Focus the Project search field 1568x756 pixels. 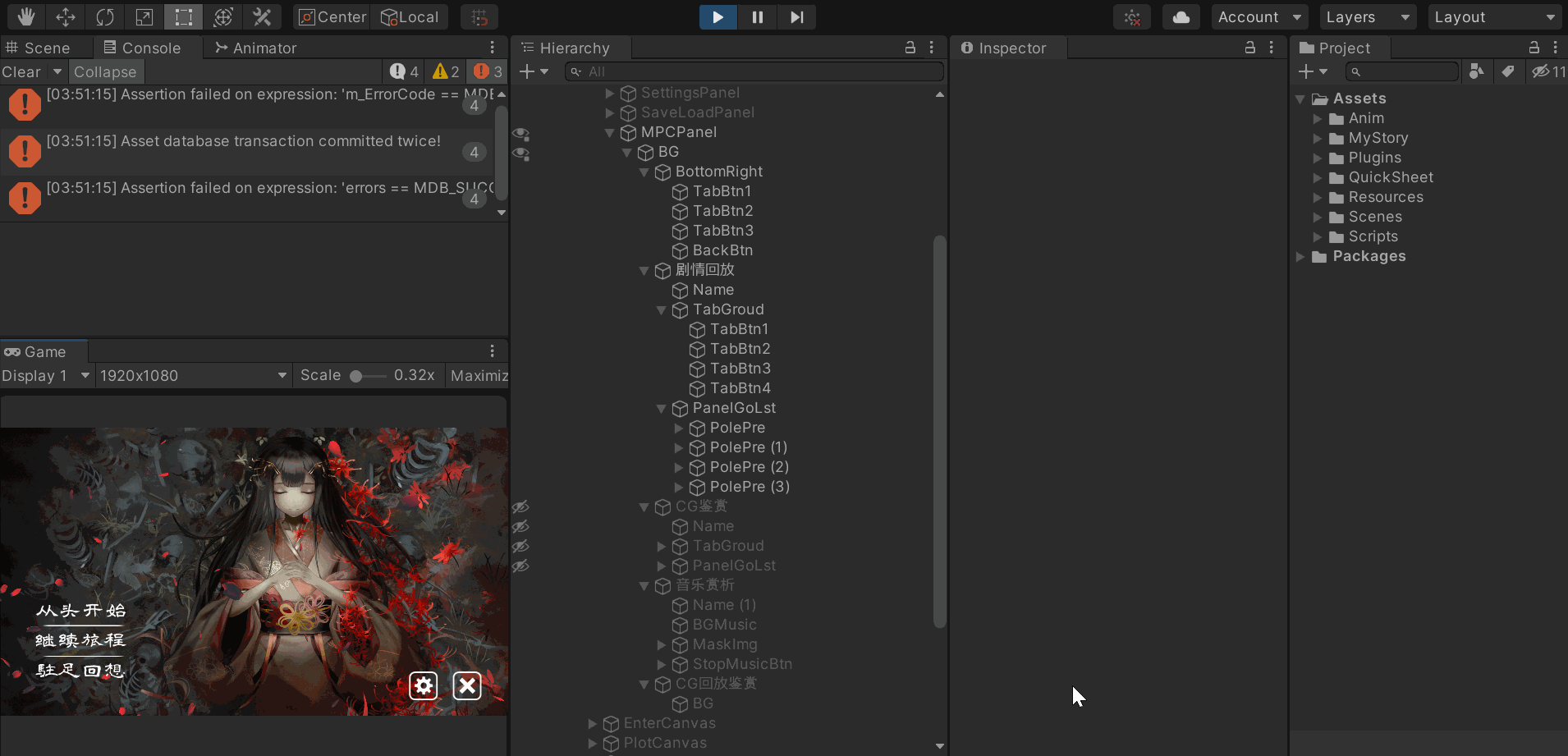coord(1402,71)
